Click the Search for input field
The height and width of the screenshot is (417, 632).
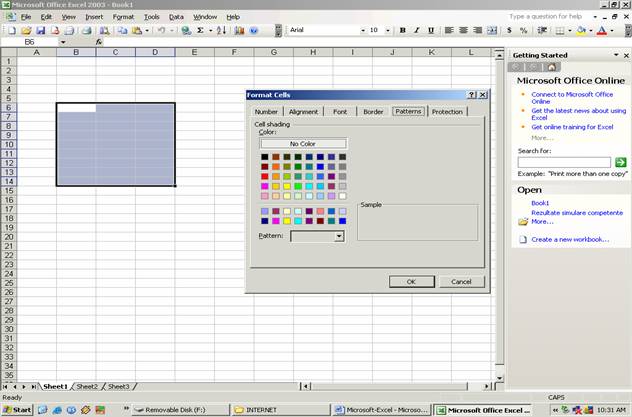(564, 162)
